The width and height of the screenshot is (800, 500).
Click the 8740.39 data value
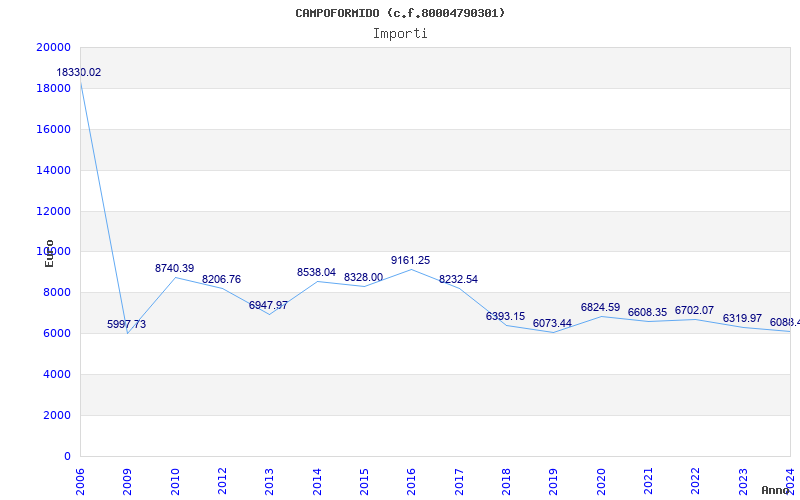click(x=174, y=268)
